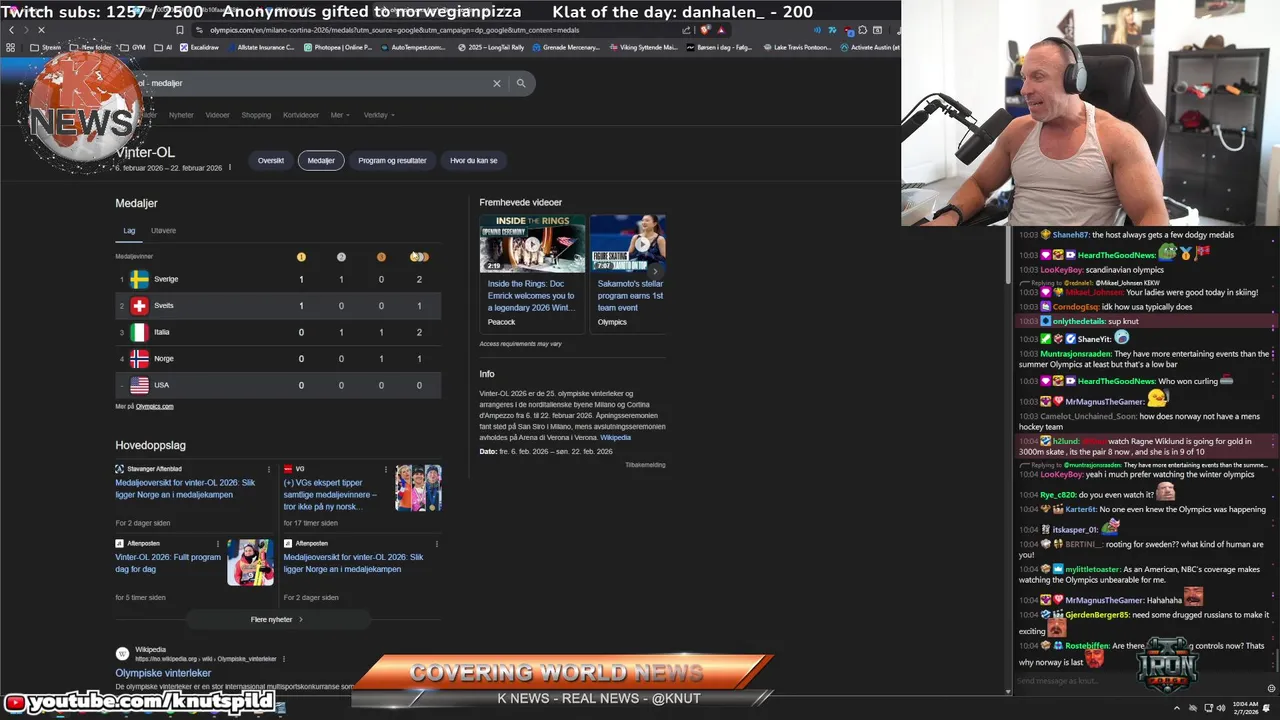Clear the Google search box with the X
Image resolution: width=1280 pixels, height=720 pixels.
click(496, 83)
